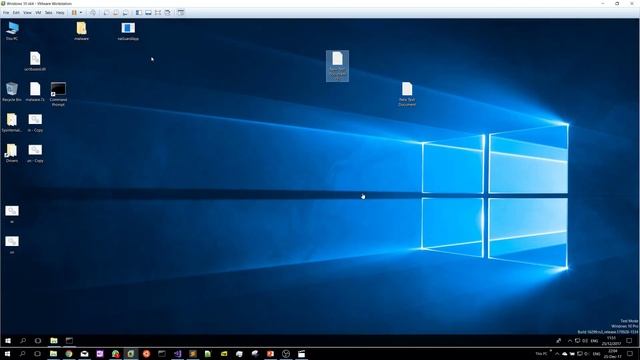Viewport: 640px width, 360px height.
Task: Open the snapshot manager toolbar icon
Action: [126, 13]
